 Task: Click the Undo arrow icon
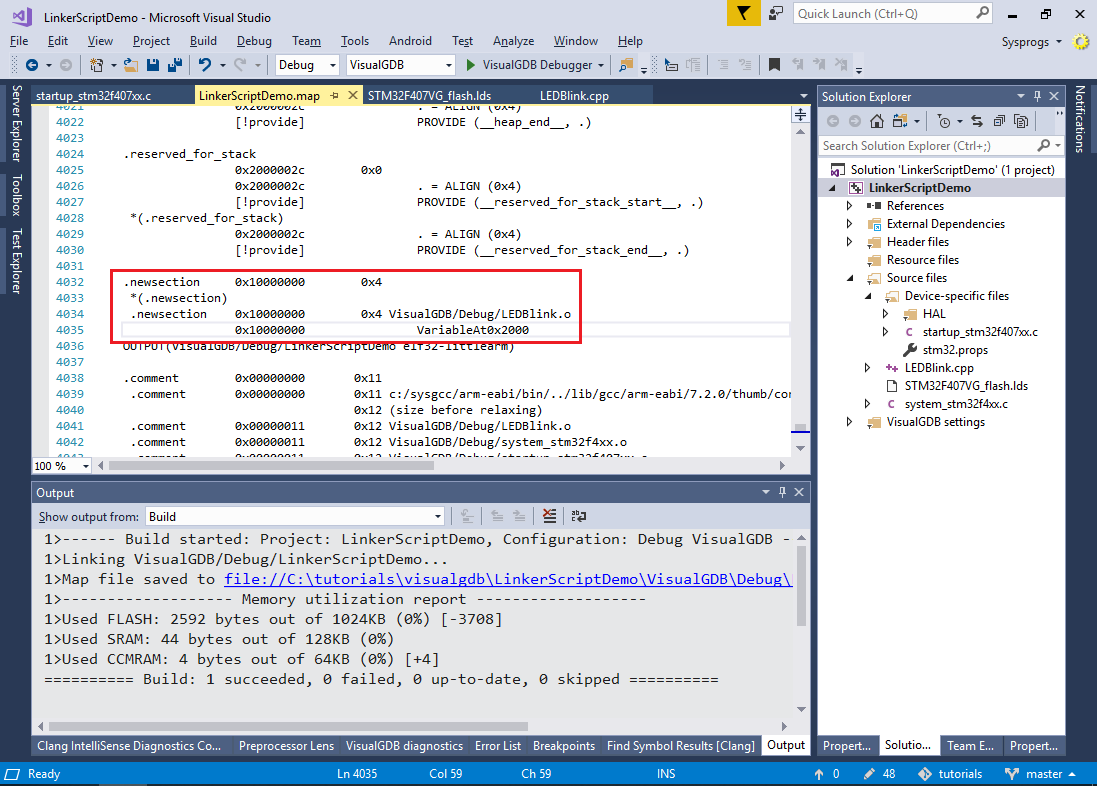204,65
